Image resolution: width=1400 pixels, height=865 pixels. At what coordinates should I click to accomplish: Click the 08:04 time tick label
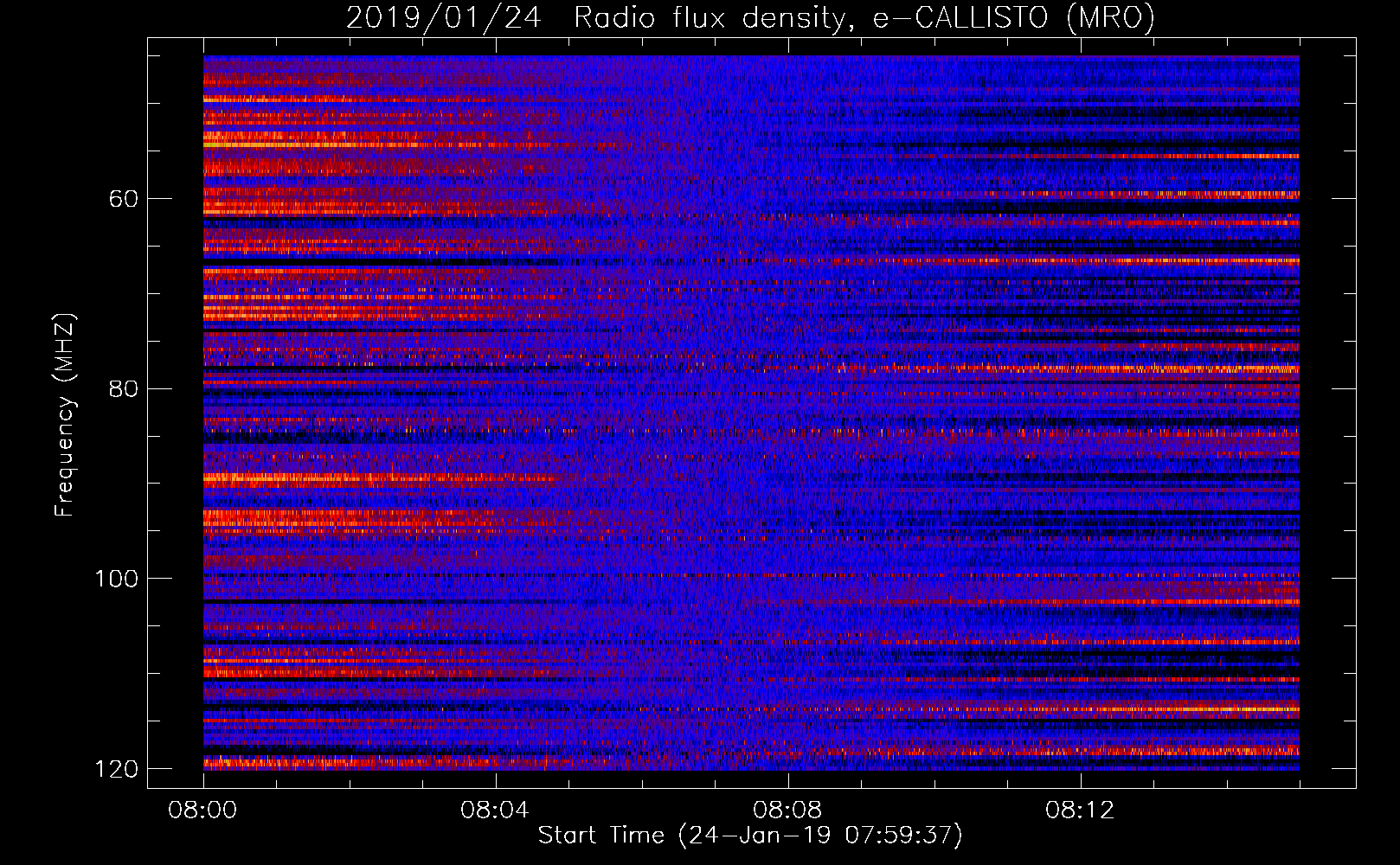[495, 811]
